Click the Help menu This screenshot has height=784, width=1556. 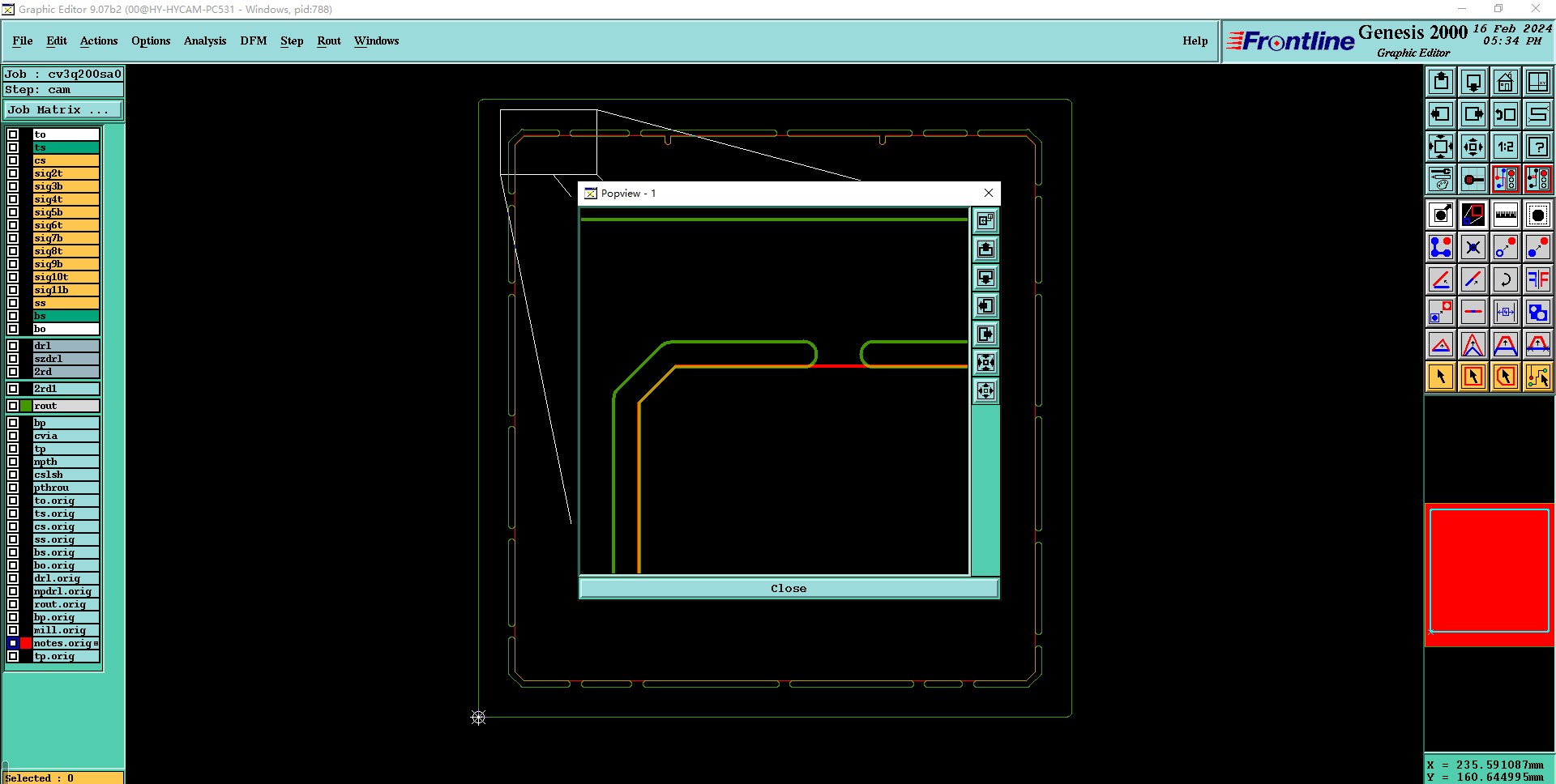(1195, 40)
